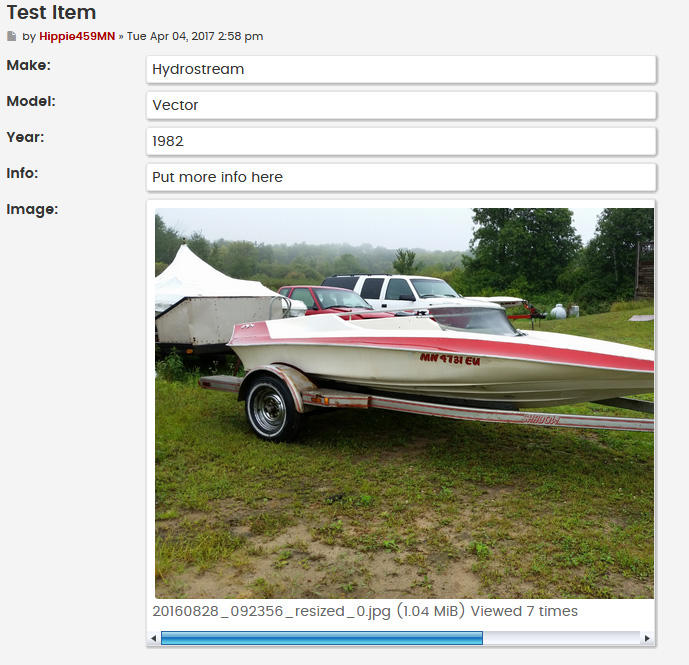The width and height of the screenshot is (689, 665).
Task: Click the left scroll arrow under image
Action: [x=153, y=638]
